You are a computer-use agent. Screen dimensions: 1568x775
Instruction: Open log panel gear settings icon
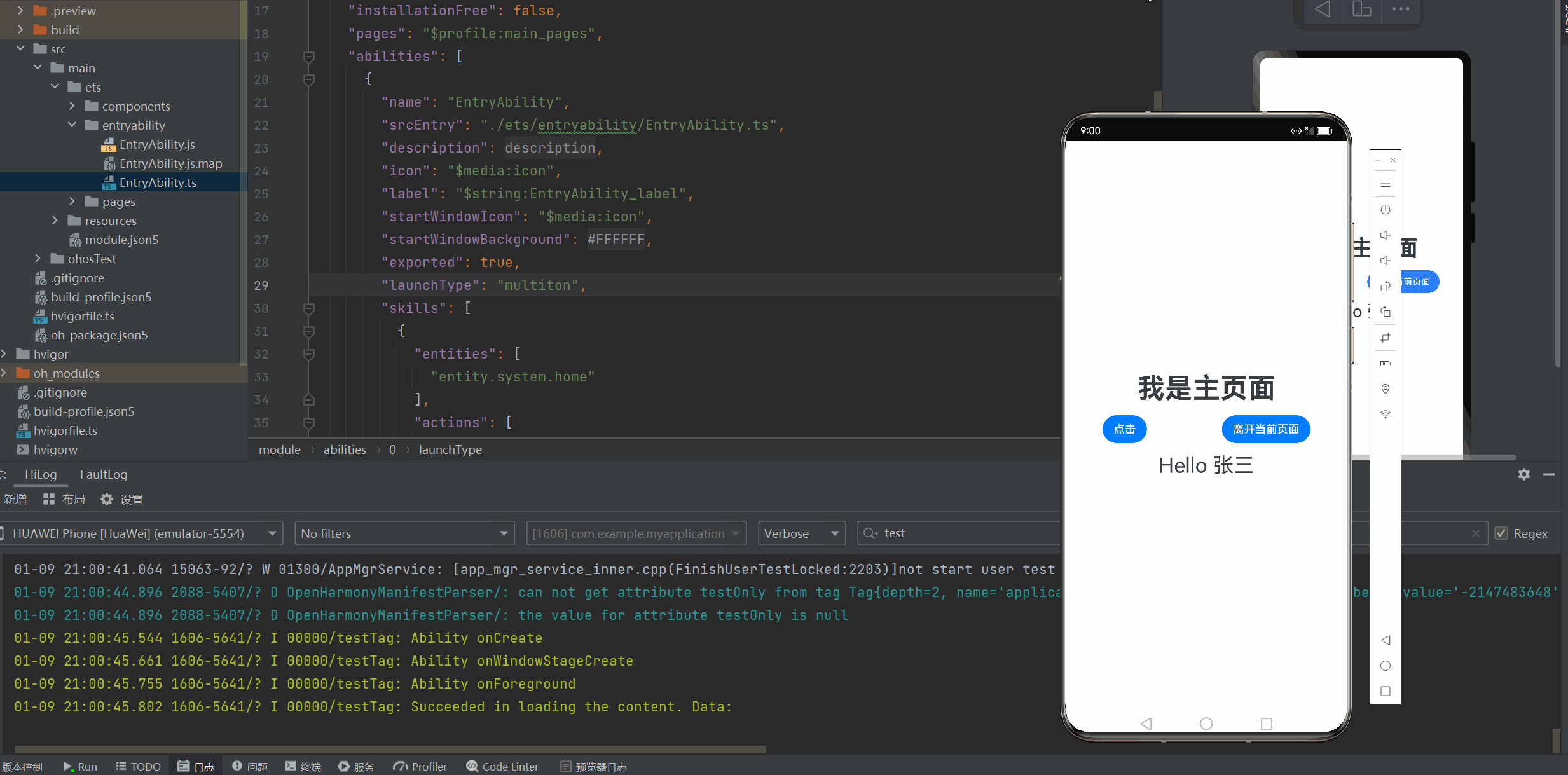click(x=1523, y=474)
